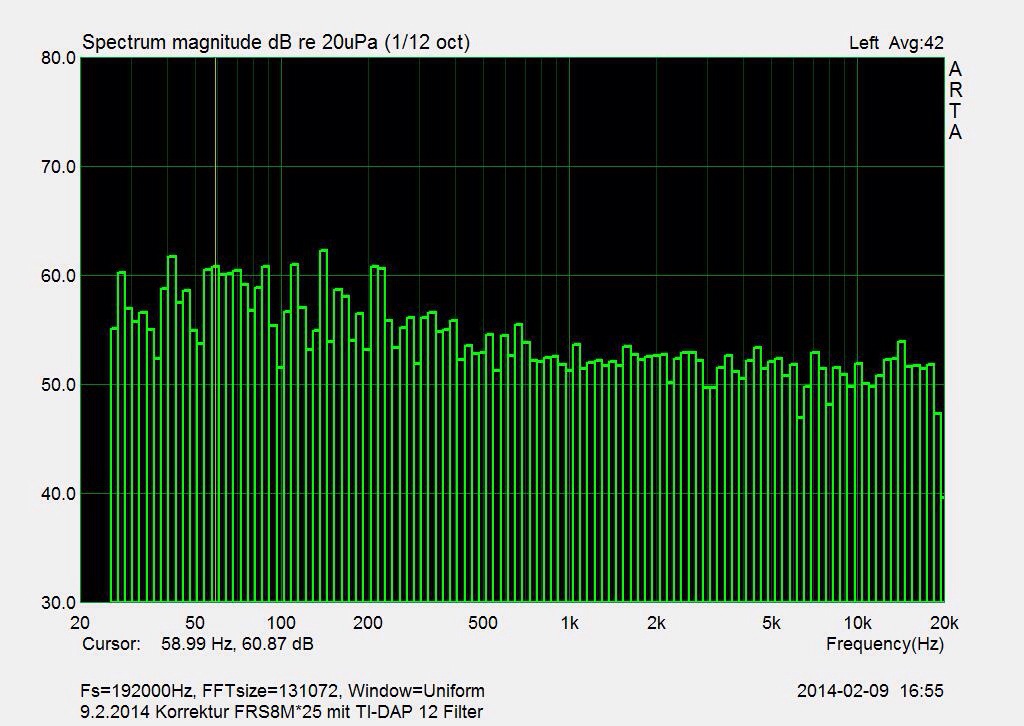The image size is (1024, 726).
Task: Click the 'Cursor:' label
Action: tap(111, 644)
